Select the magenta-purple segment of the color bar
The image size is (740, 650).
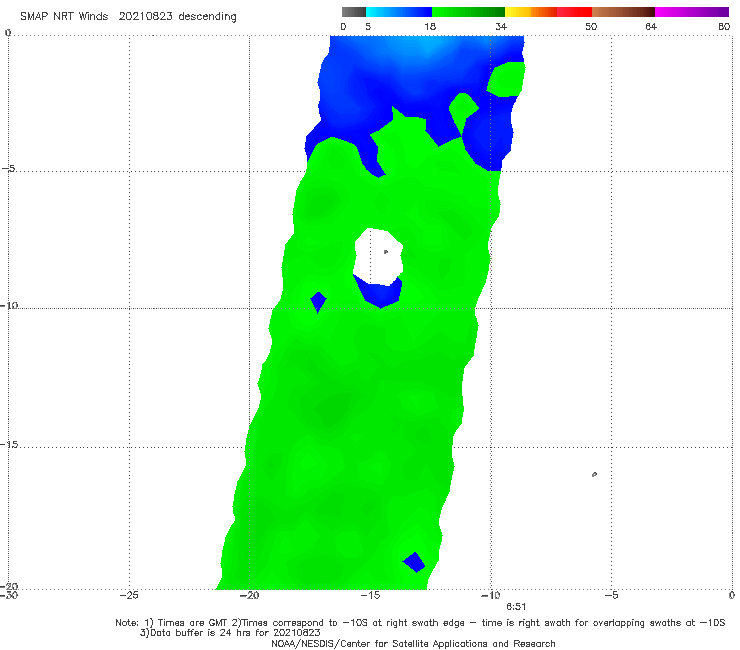[692, 12]
